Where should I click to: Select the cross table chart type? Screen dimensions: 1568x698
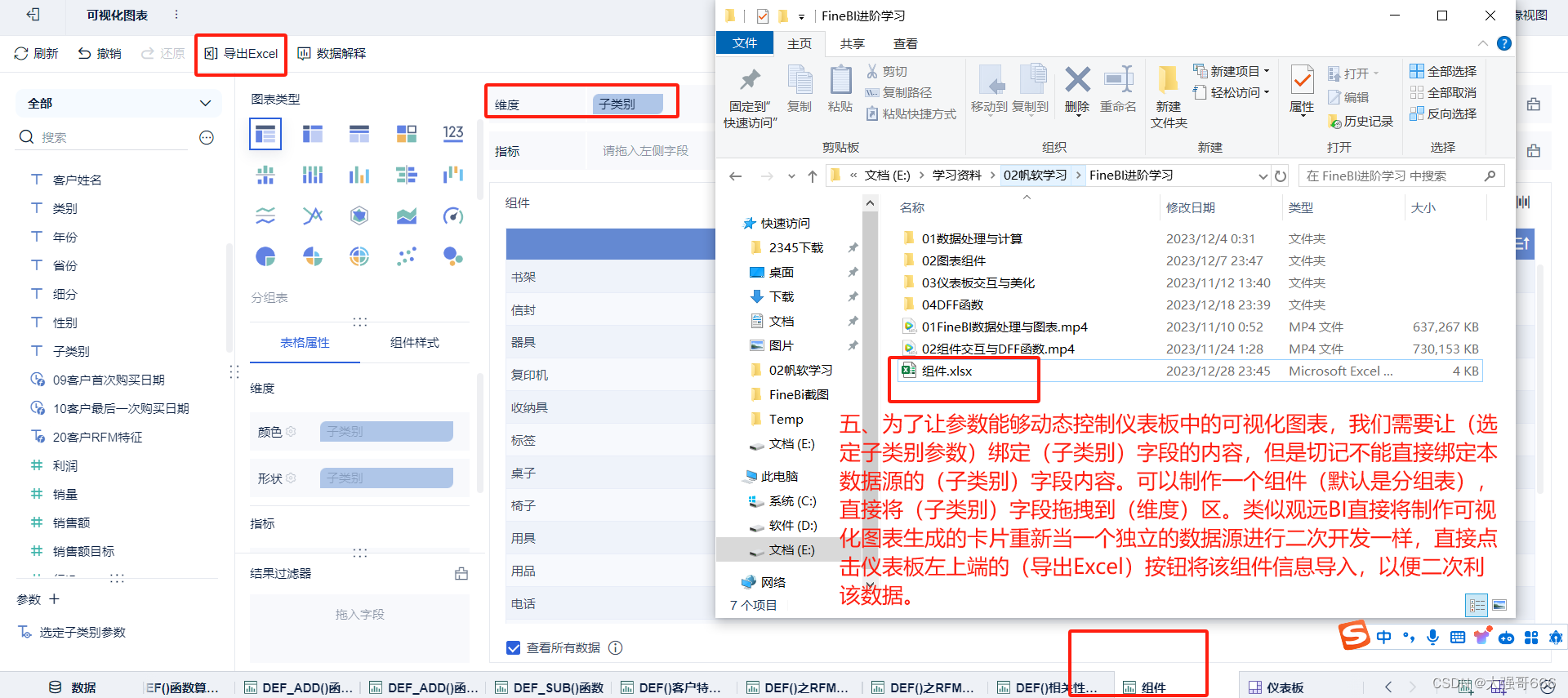pos(313,134)
